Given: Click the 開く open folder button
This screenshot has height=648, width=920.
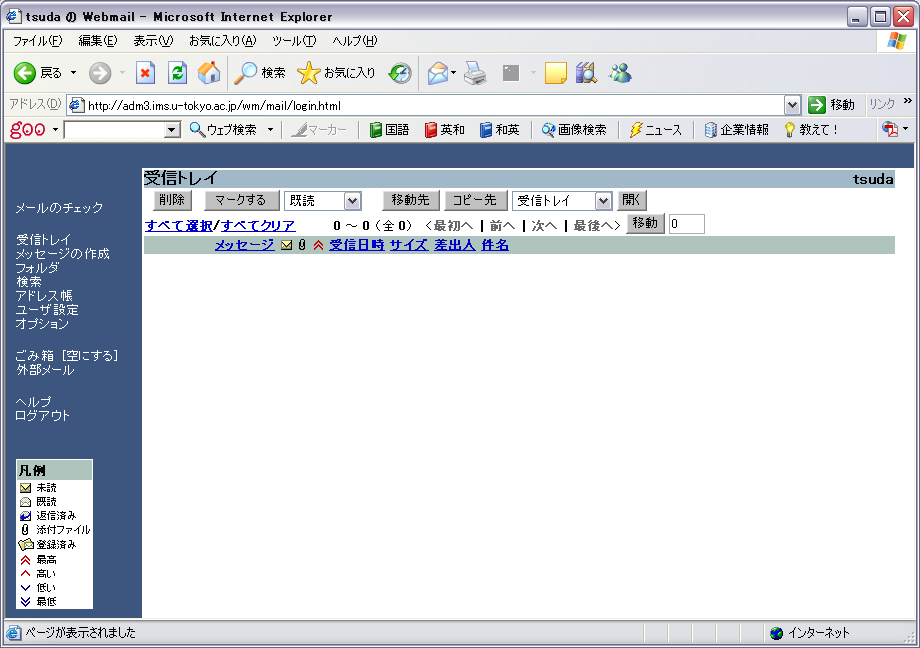Looking at the screenshot, I should click(631, 200).
